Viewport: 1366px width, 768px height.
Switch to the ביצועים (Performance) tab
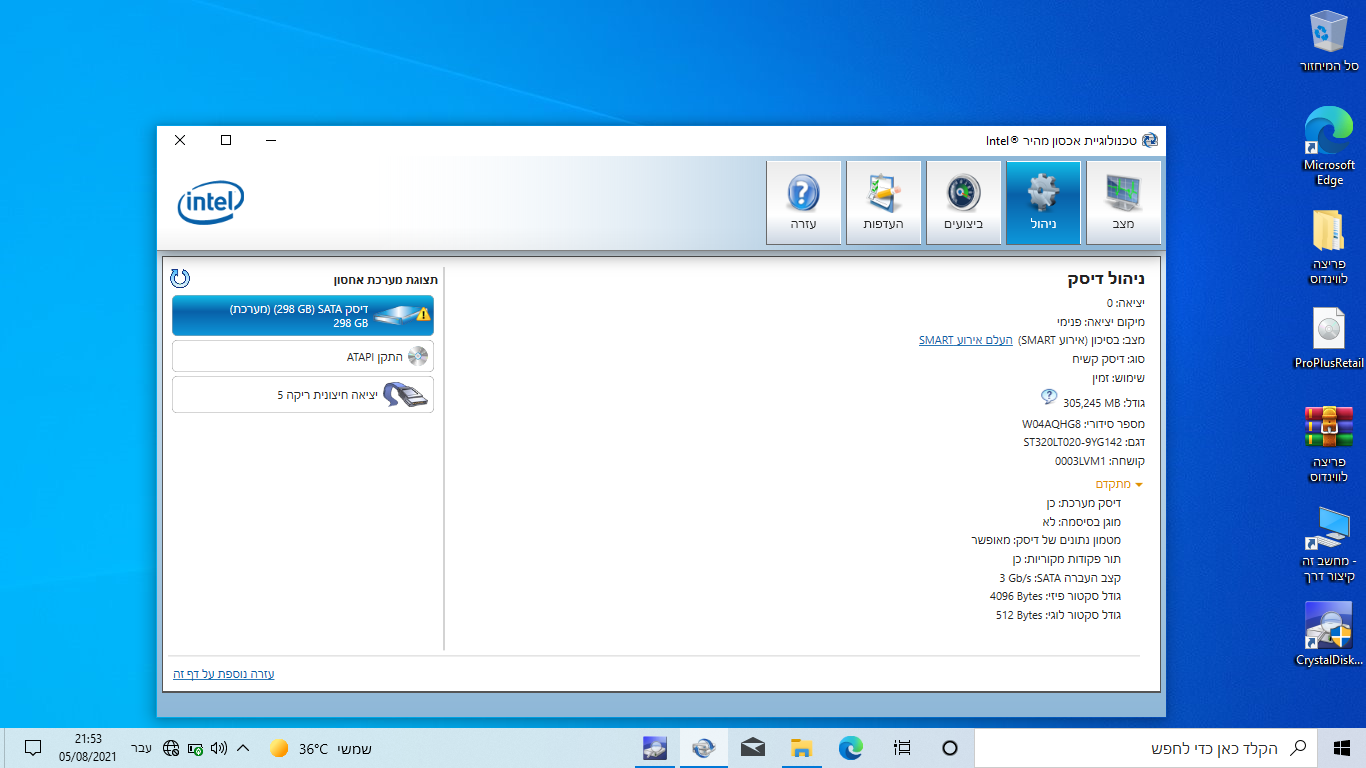(963, 203)
